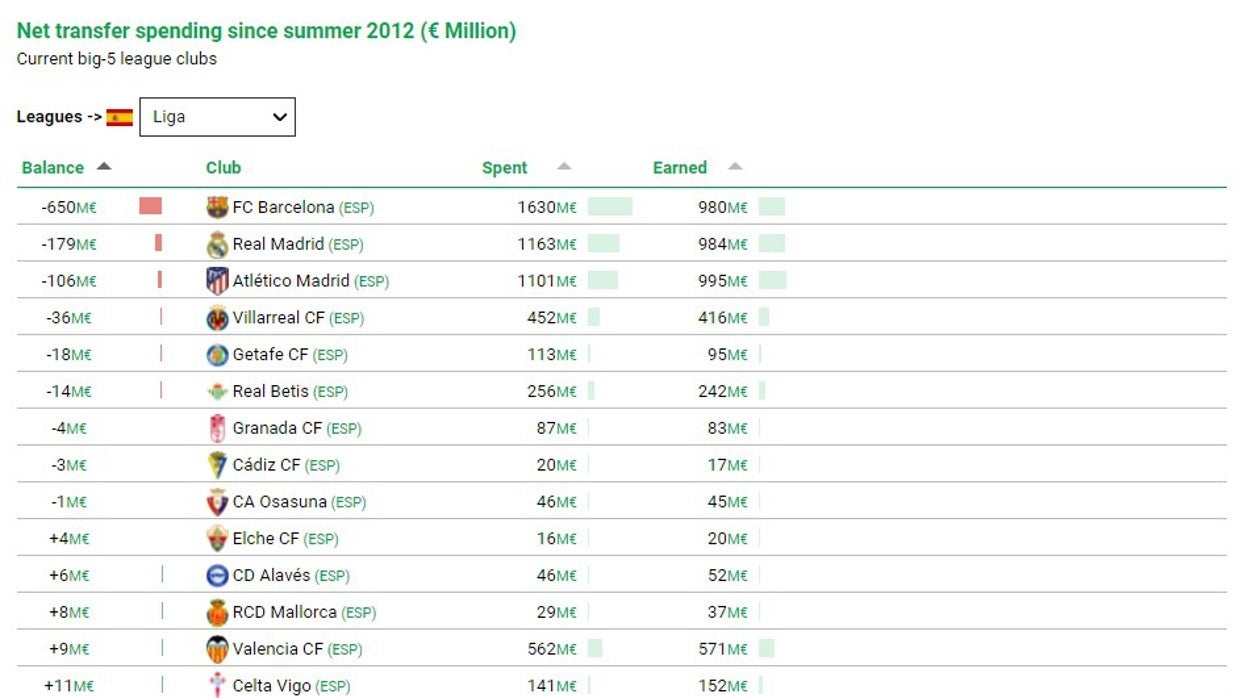Image resolution: width=1248 pixels, height=698 pixels.
Task: Sort by Spent using its arrow
Action: click(x=564, y=167)
